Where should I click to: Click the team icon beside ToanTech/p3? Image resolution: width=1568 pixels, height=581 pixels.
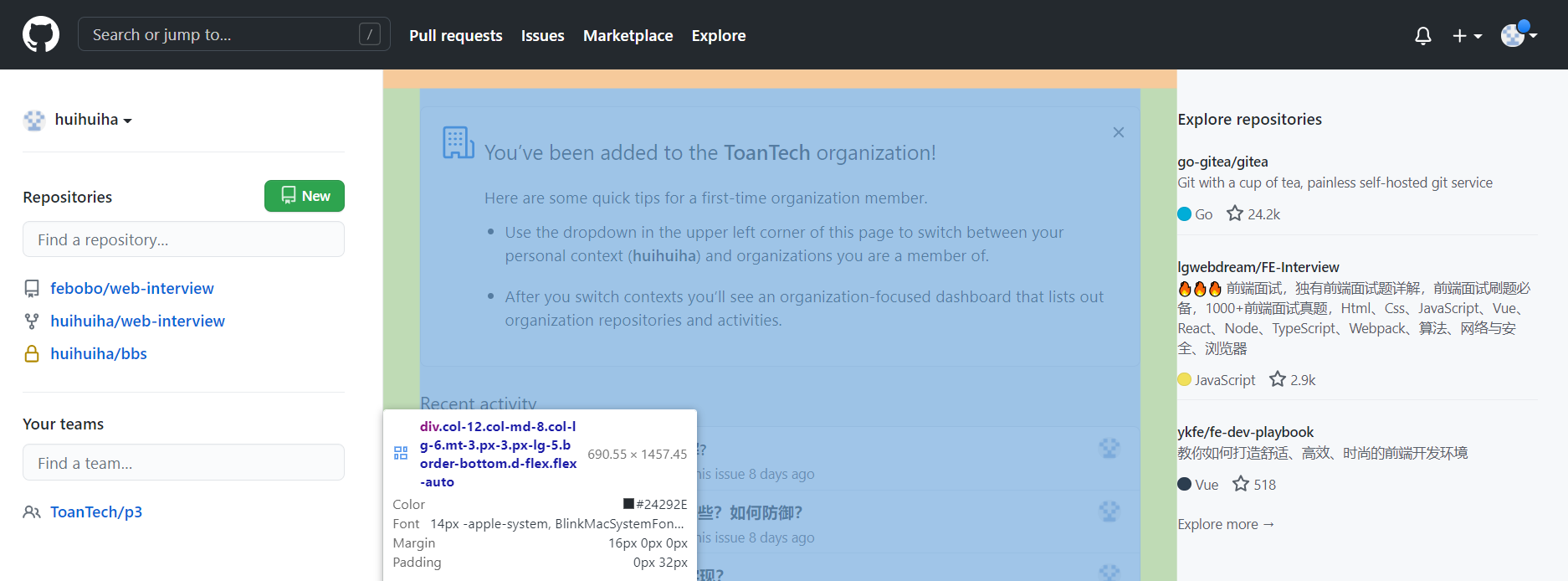pyautogui.click(x=32, y=512)
